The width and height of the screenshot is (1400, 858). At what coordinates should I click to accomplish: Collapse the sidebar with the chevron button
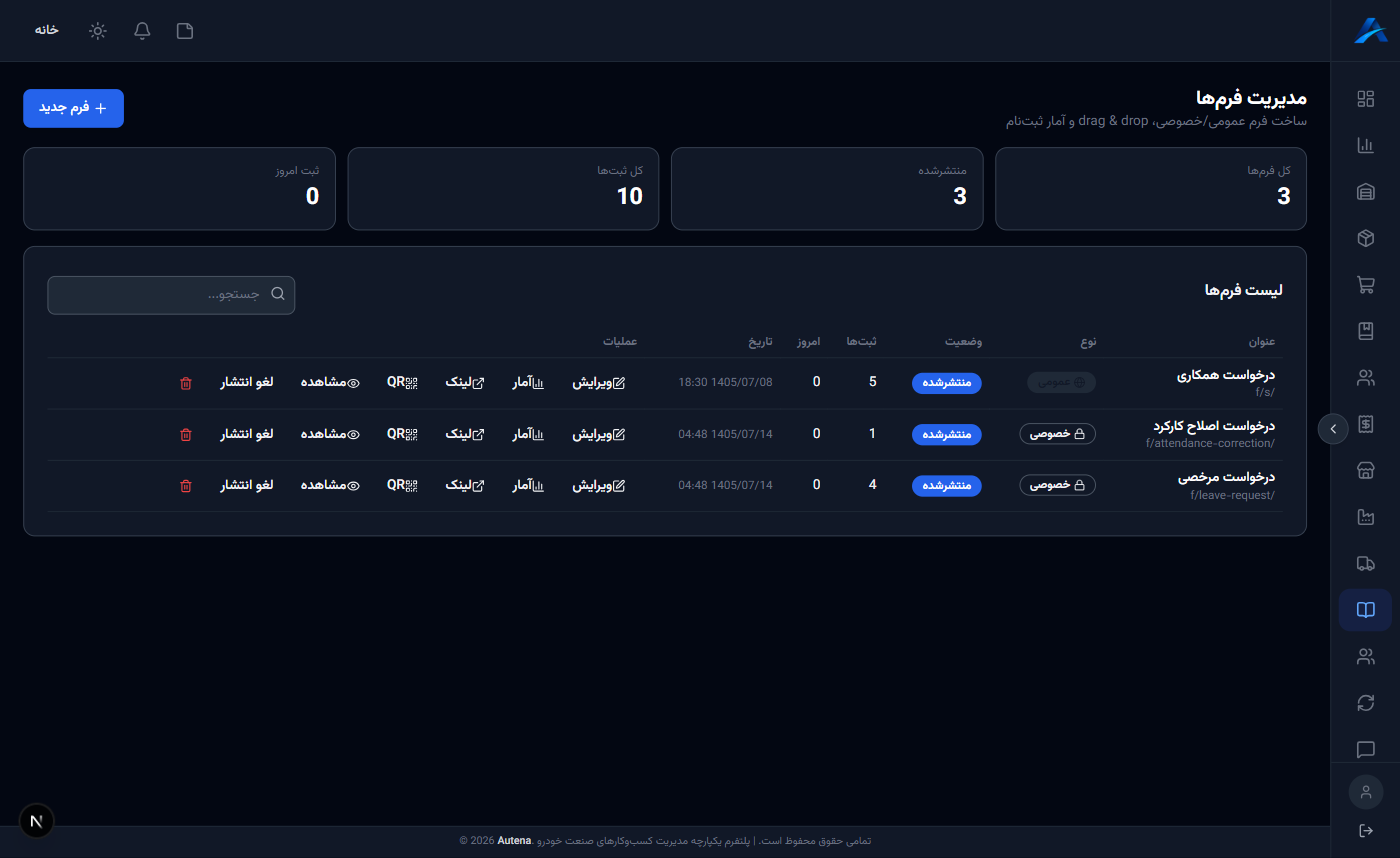click(1333, 428)
